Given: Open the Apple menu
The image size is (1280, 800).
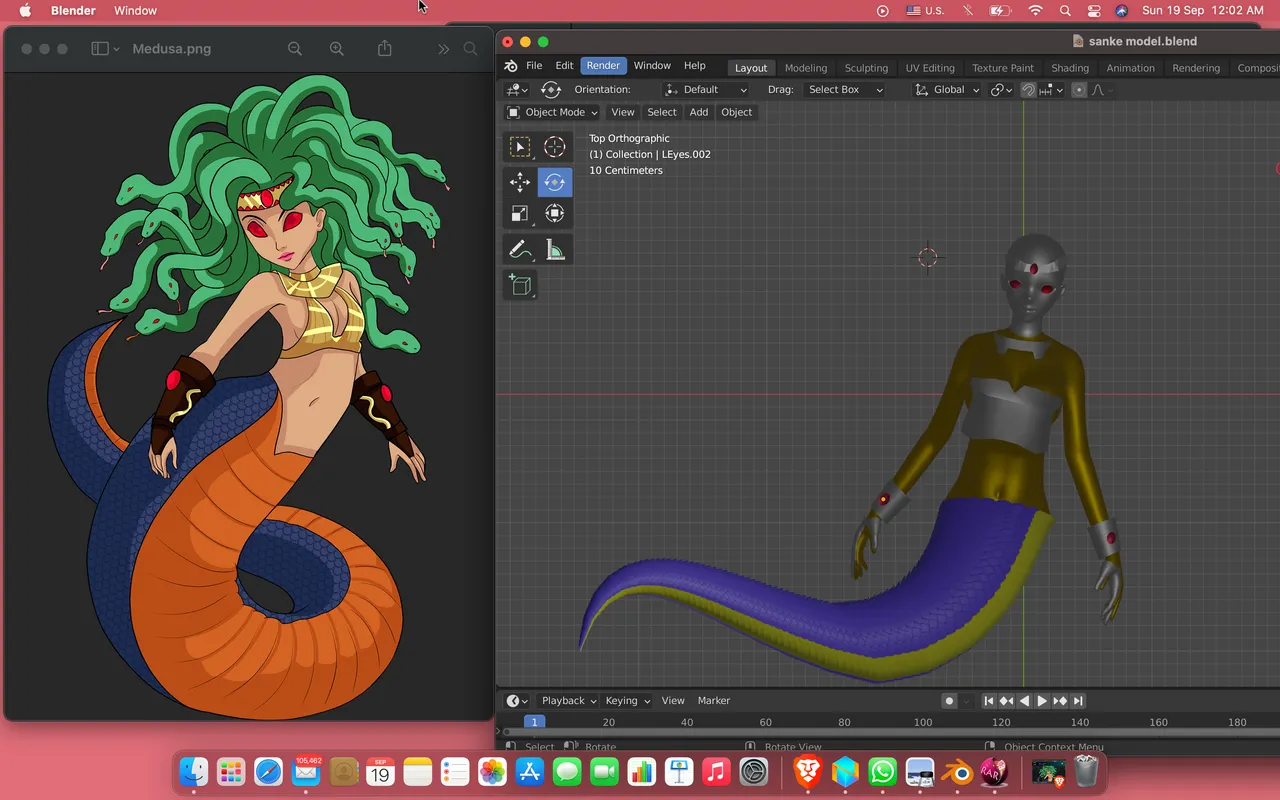Looking at the screenshot, I should [x=25, y=10].
